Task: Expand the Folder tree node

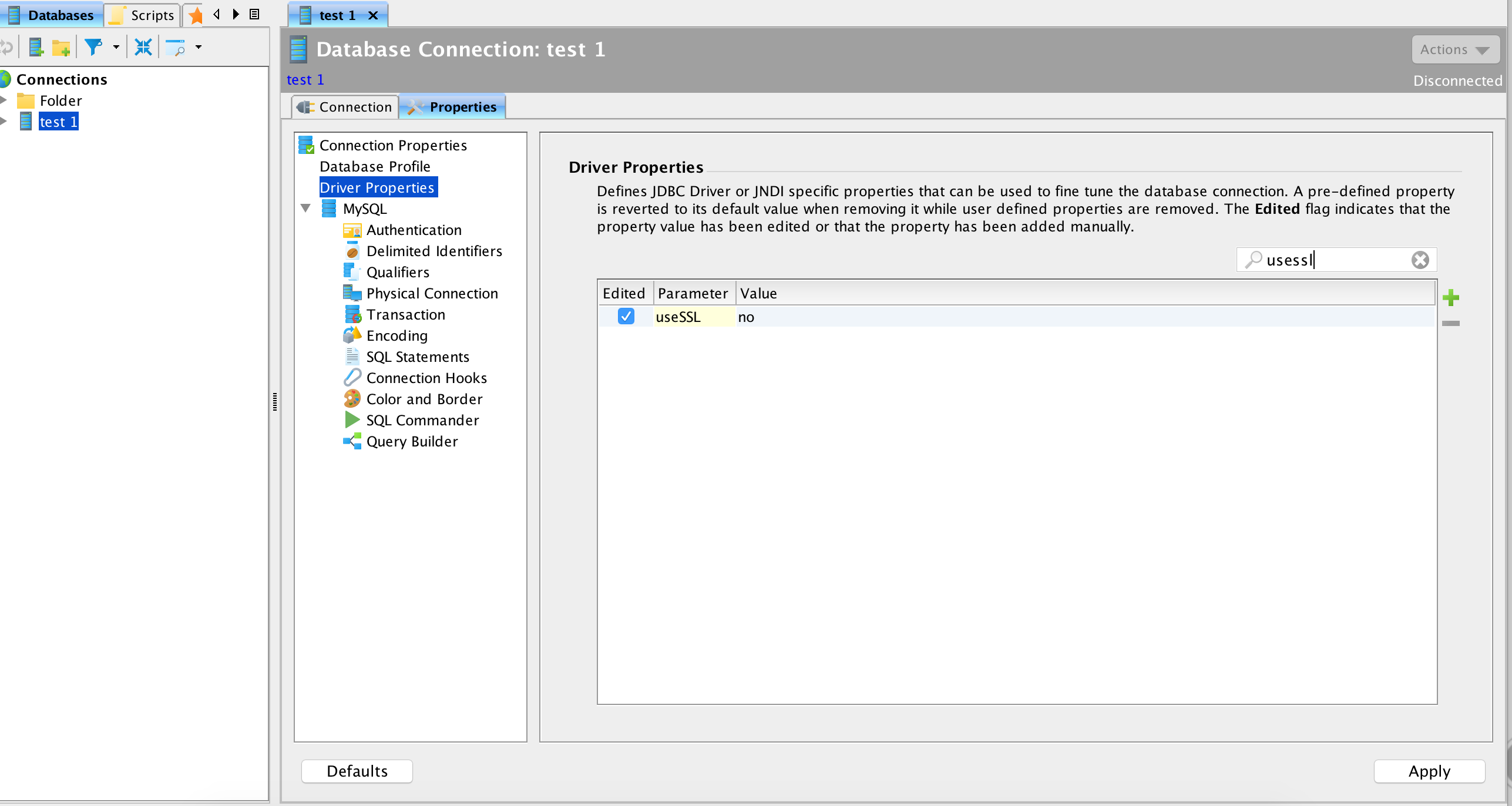Action: click(4, 100)
